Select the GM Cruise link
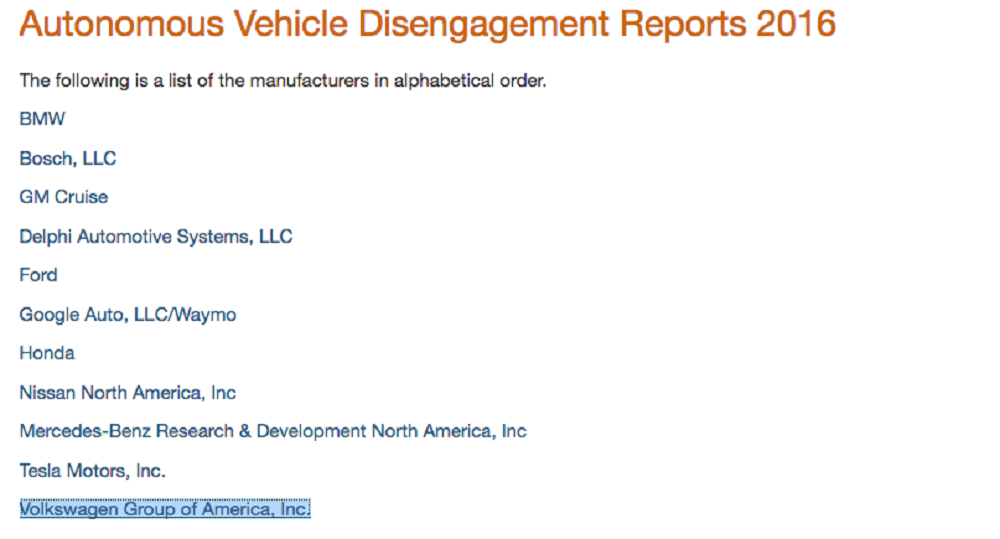 (64, 197)
